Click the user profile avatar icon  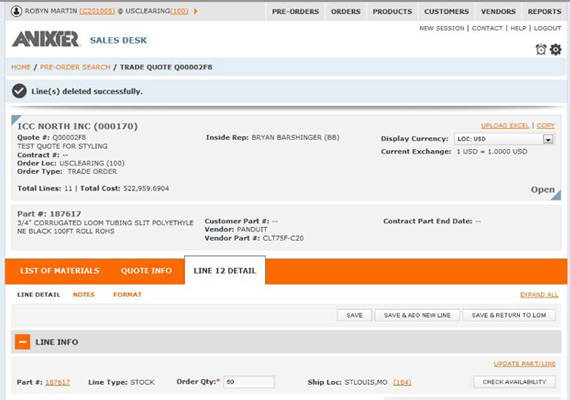[16, 11]
